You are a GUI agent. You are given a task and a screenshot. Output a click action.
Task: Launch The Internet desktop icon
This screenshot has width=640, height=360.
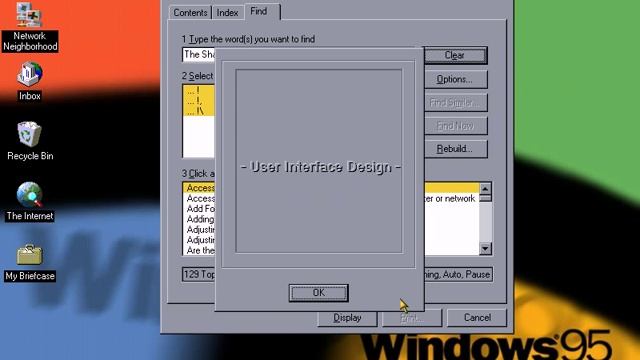point(29,201)
